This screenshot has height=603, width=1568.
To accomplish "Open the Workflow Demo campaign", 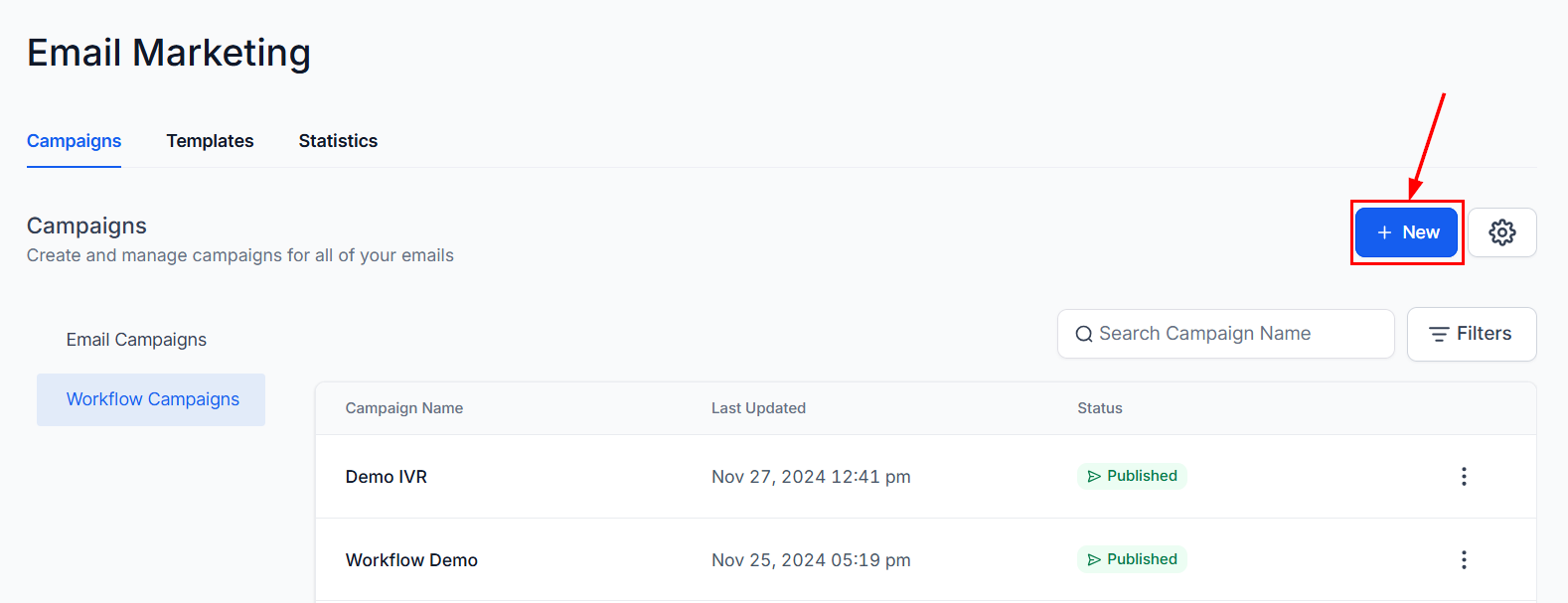I will tap(411, 560).
